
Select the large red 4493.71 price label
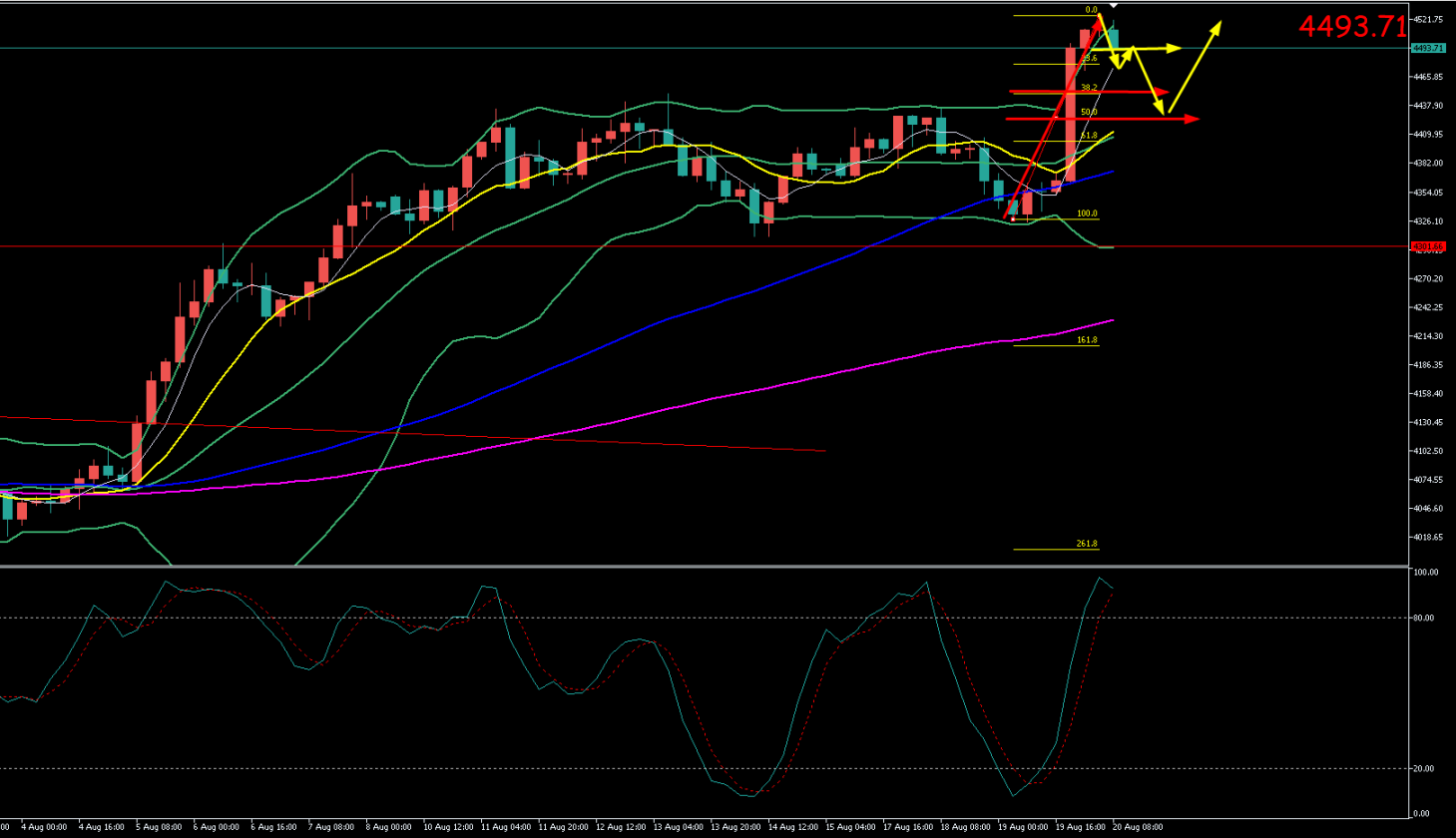click(1352, 27)
